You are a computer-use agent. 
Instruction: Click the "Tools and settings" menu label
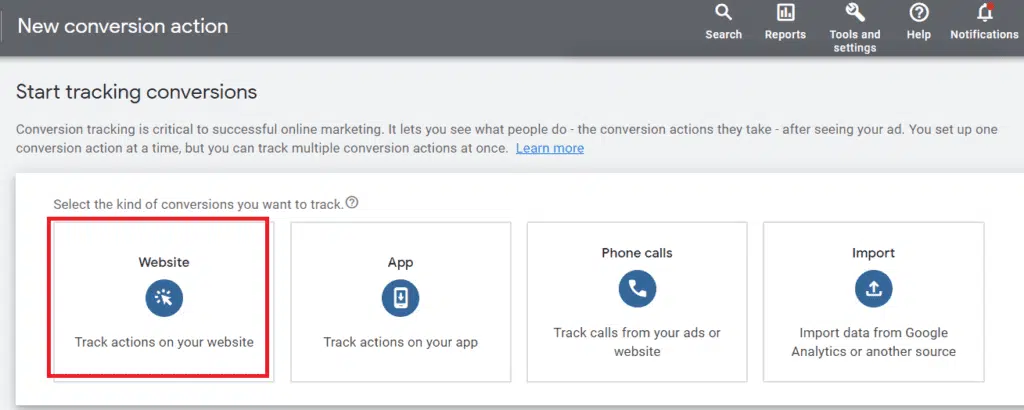(855, 41)
